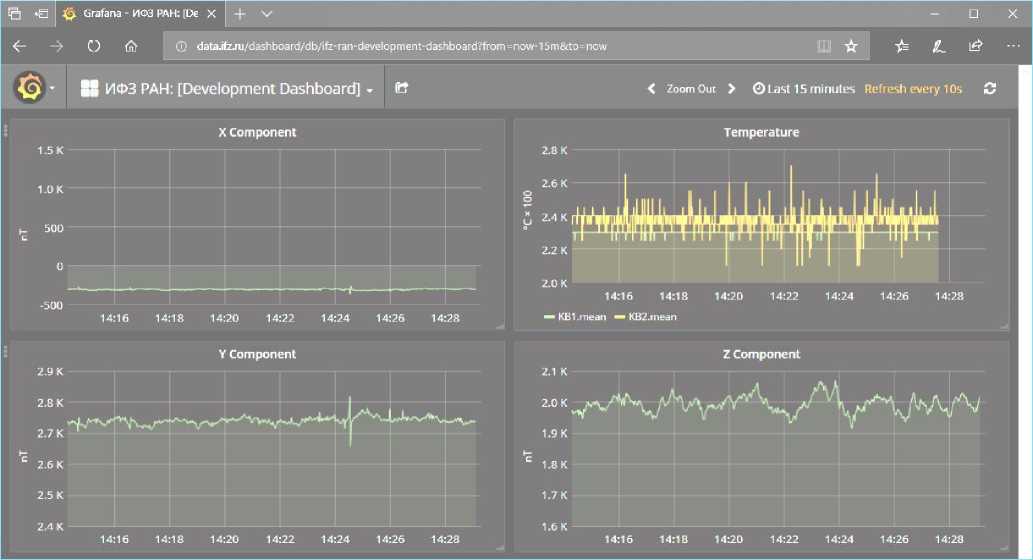Image resolution: width=1033 pixels, height=560 pixels.
Task: Open the Last 15 minutes time picker
Action: point(803,89)
